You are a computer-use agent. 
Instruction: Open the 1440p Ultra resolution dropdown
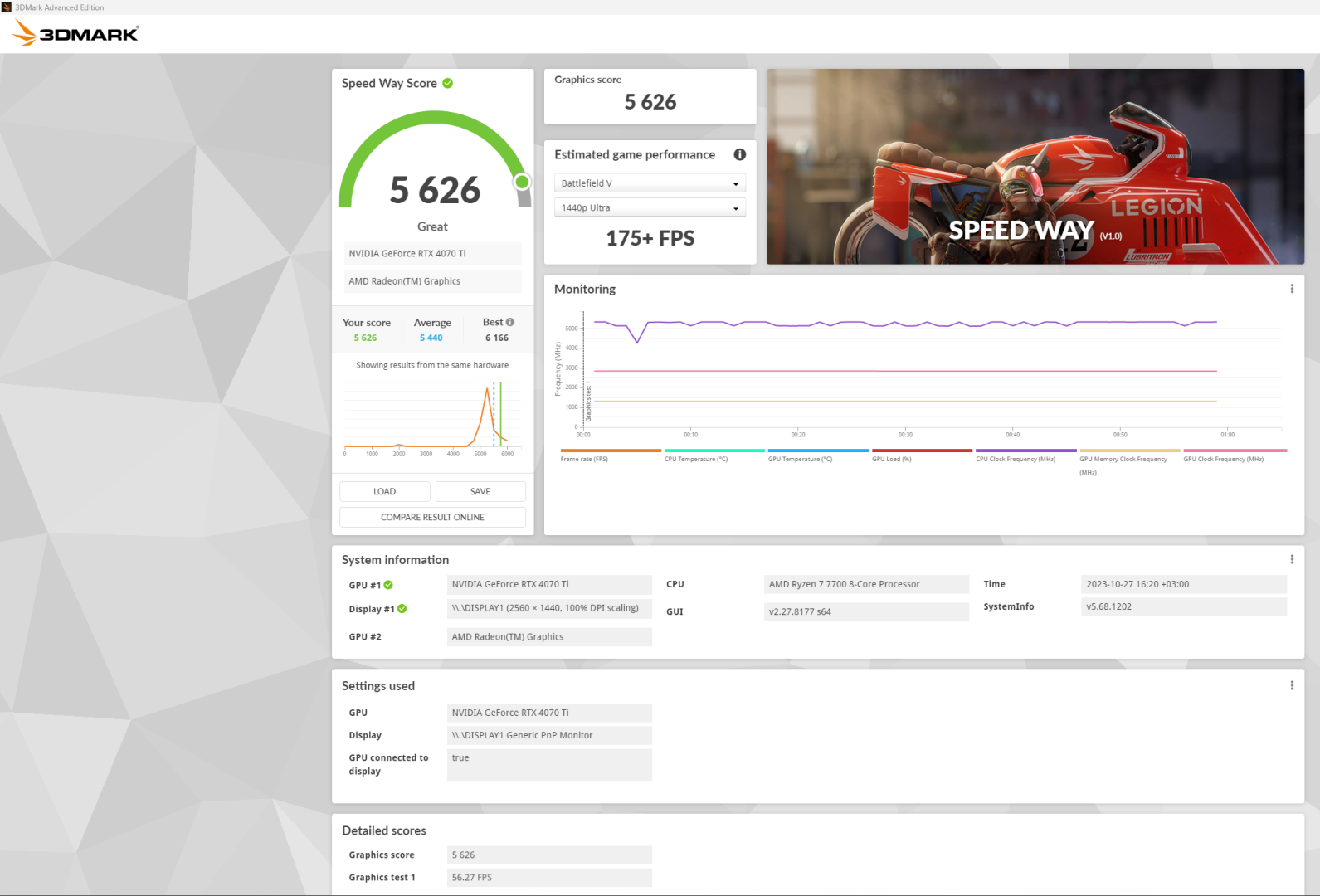[x=650, y=207]
